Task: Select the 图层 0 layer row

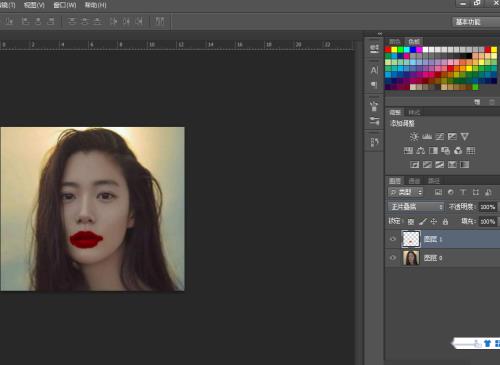Action: [443, 258]
